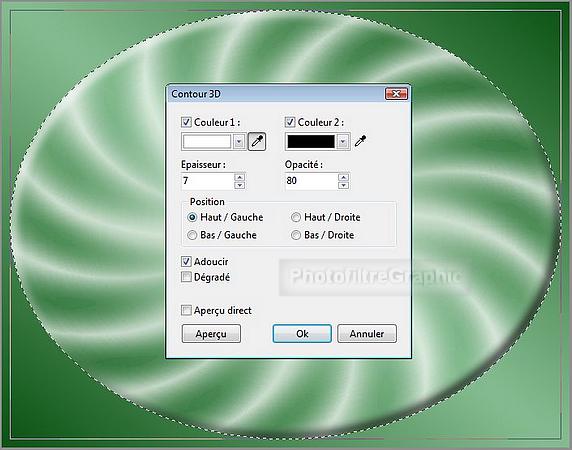Screen dimensions: 572x450
Task: Enable the Dégradé checkbox
Action: pyautogui.click(x=186, y=277)
